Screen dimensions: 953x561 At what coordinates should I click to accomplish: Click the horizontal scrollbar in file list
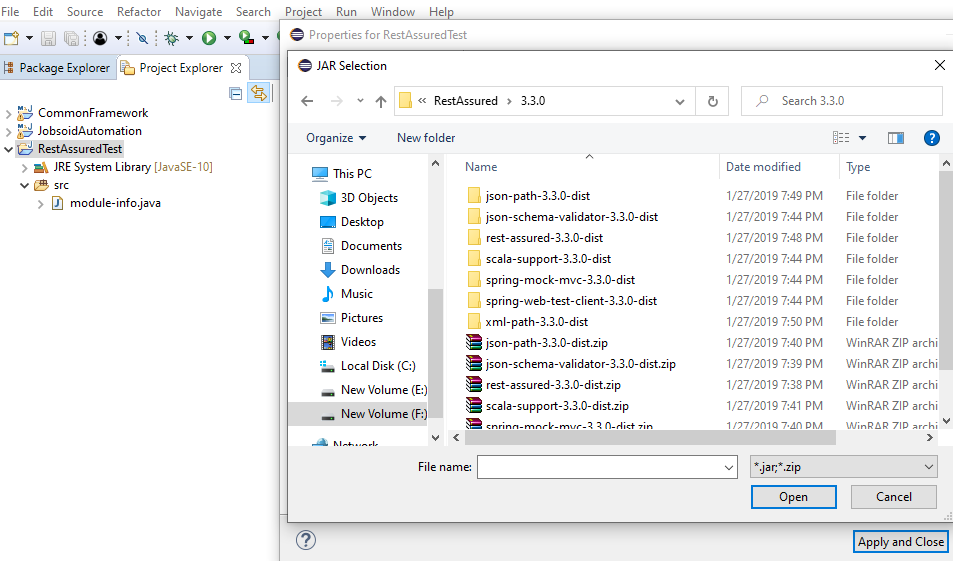(x=650, y=437)
